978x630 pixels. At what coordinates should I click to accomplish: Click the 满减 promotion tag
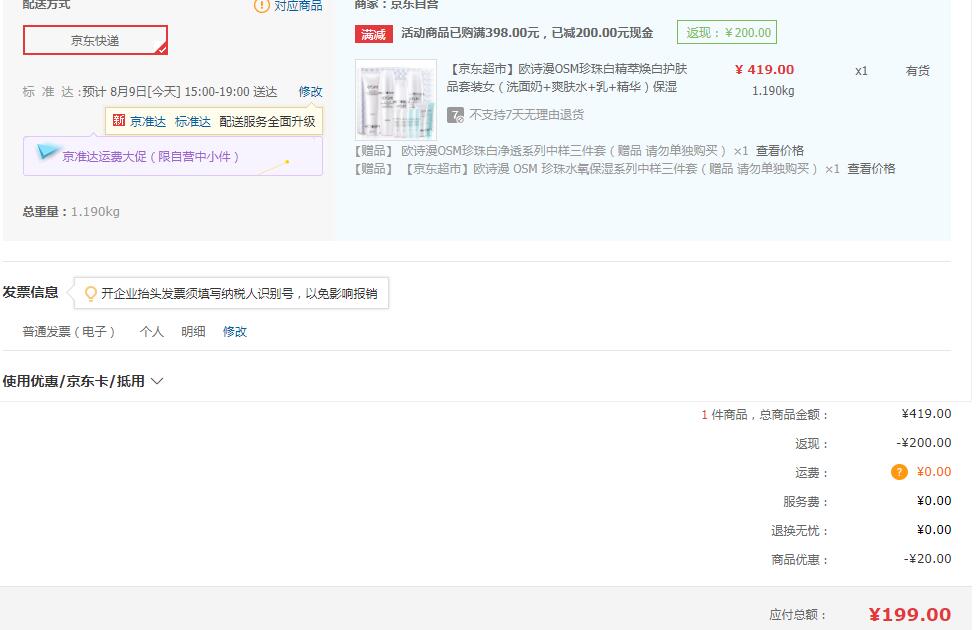tap(374, 34)
